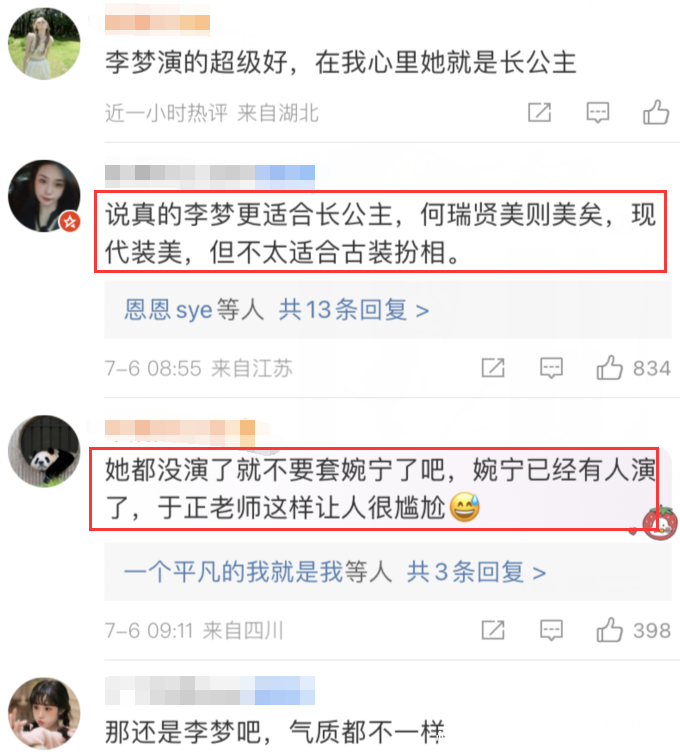
Task: Like the comment with 398 likes
Action: (609, 630)
